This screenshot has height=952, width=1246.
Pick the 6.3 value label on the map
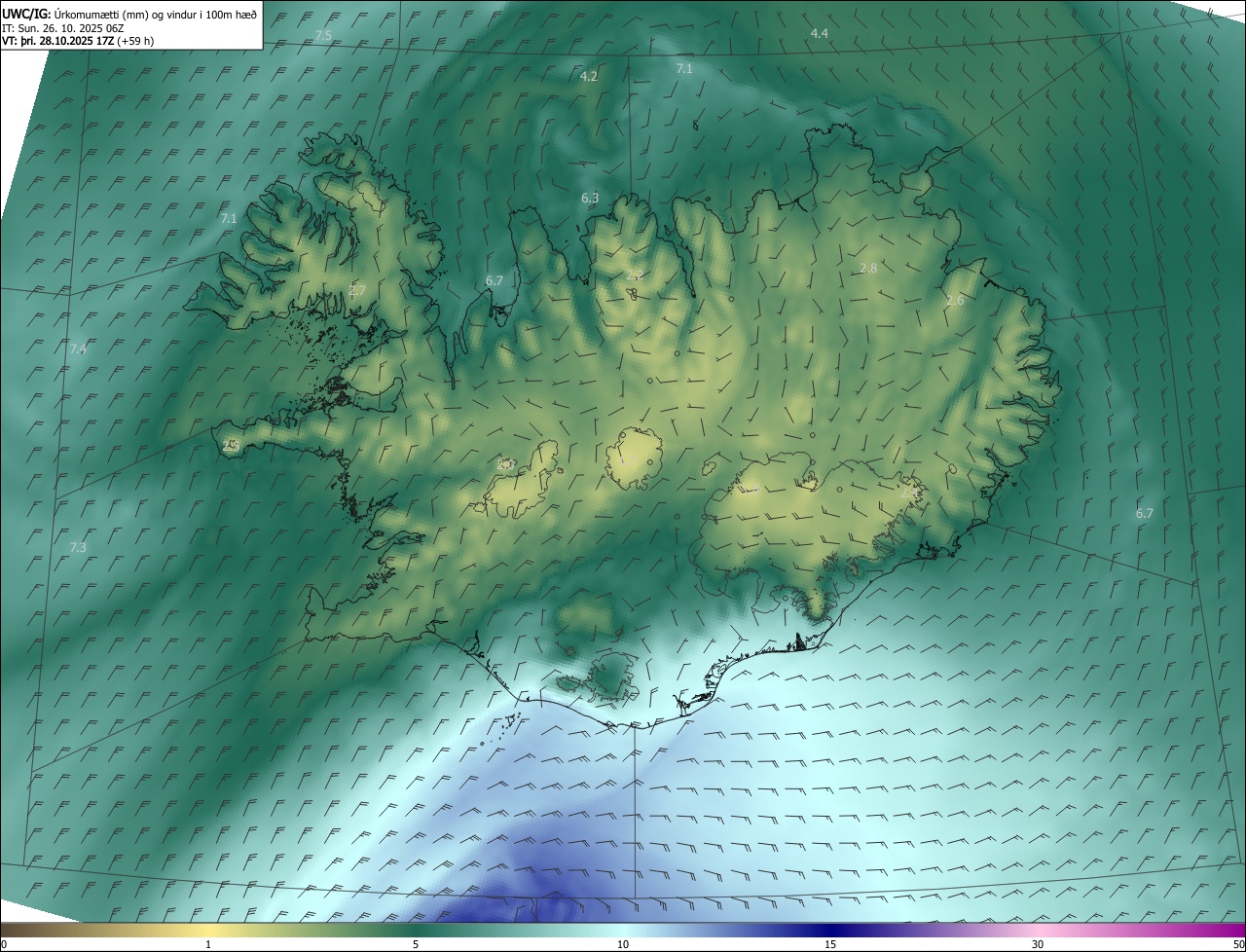pos(590,199)
